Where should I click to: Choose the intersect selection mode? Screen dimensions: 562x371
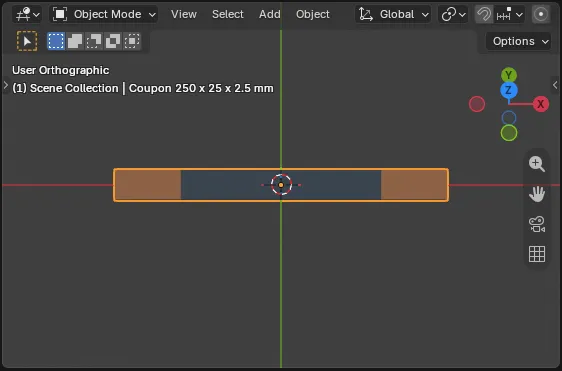click(x=132, y=41)
